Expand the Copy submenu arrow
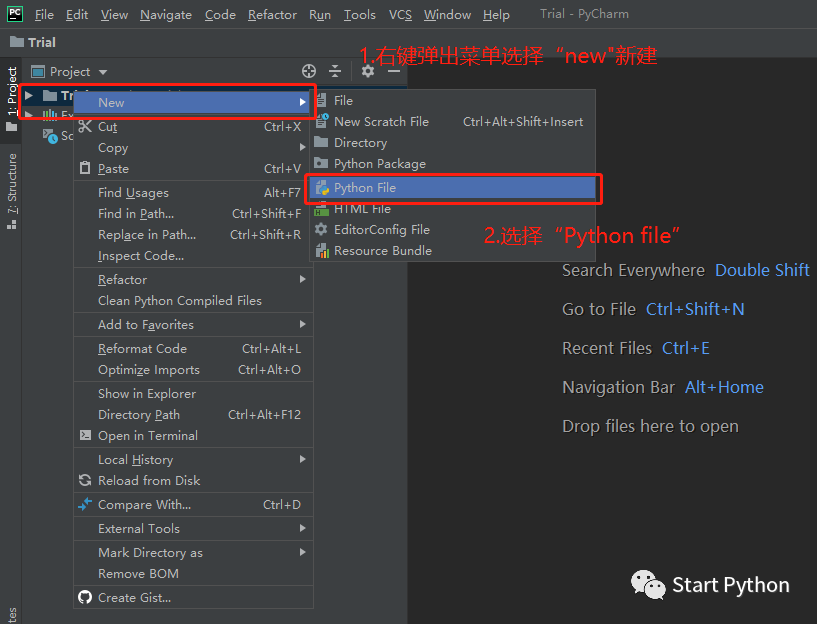The image size is (817, 624). pos(302,147)
